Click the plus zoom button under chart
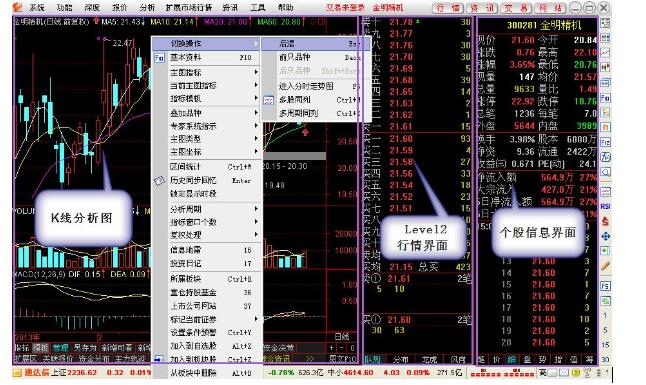The image size is (646, 385). pos(332,348)
